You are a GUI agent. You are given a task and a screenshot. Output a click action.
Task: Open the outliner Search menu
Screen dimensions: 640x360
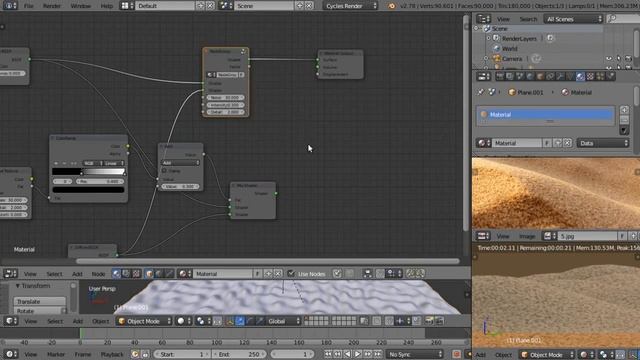(x=528, y=19)
